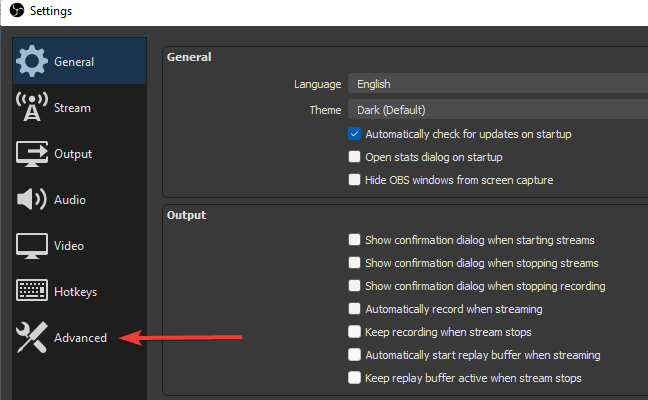This screenshot has height=400, width=648.
Task: Click the Hotkeys keyboard icon
Action: [32, 292]
